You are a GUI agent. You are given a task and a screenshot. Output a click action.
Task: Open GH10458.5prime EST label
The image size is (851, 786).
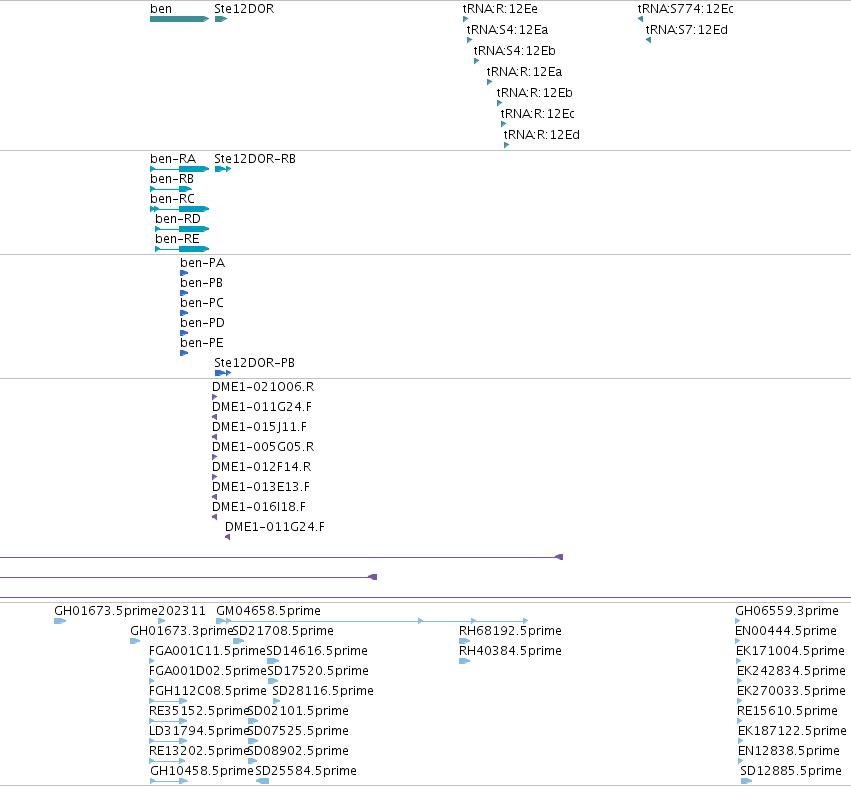pyautogui.click(x=202, y=771)
